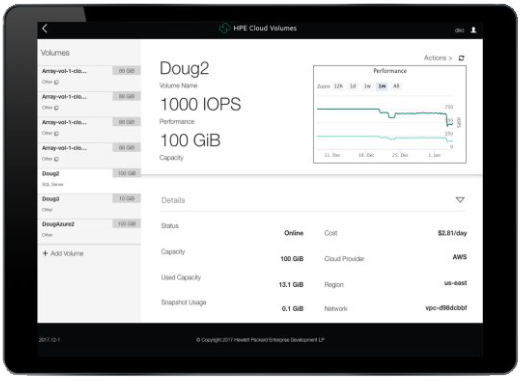Click the user name next to profile icon
This screenshot has width=522, height=381.
[459, 30]
